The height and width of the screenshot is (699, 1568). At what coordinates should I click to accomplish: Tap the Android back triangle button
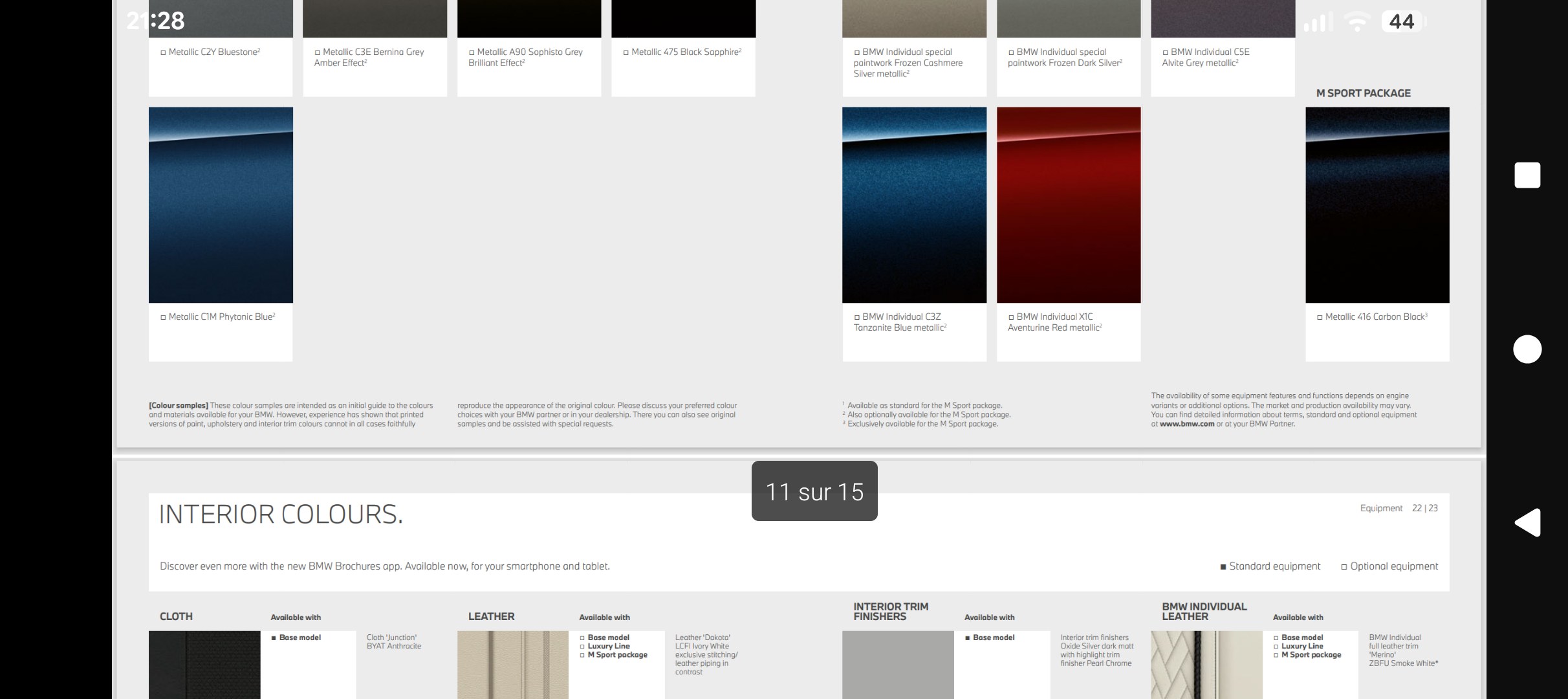(x=1527, y=522)
